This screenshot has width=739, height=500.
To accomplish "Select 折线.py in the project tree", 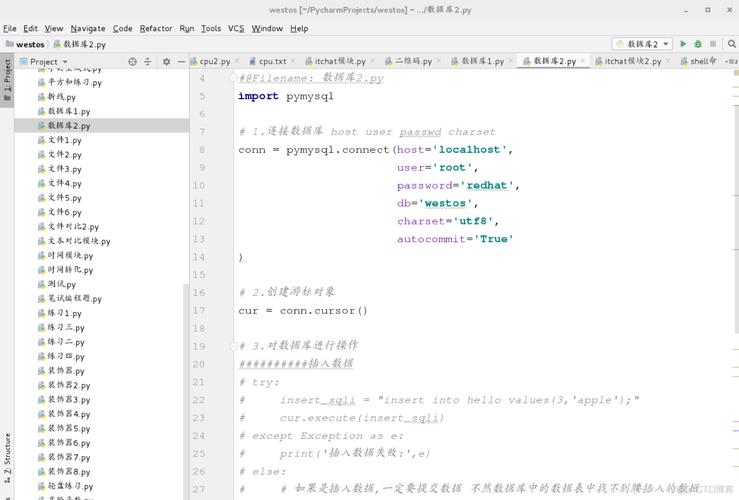I will coord(101,97).
